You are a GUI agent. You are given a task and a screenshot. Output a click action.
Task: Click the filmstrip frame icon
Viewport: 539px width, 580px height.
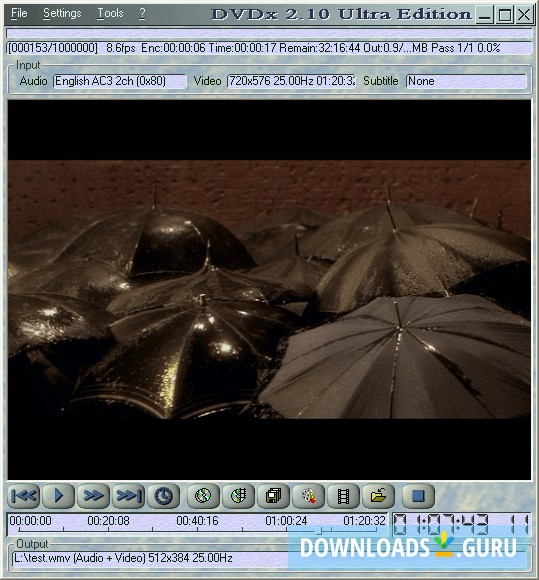343,496
